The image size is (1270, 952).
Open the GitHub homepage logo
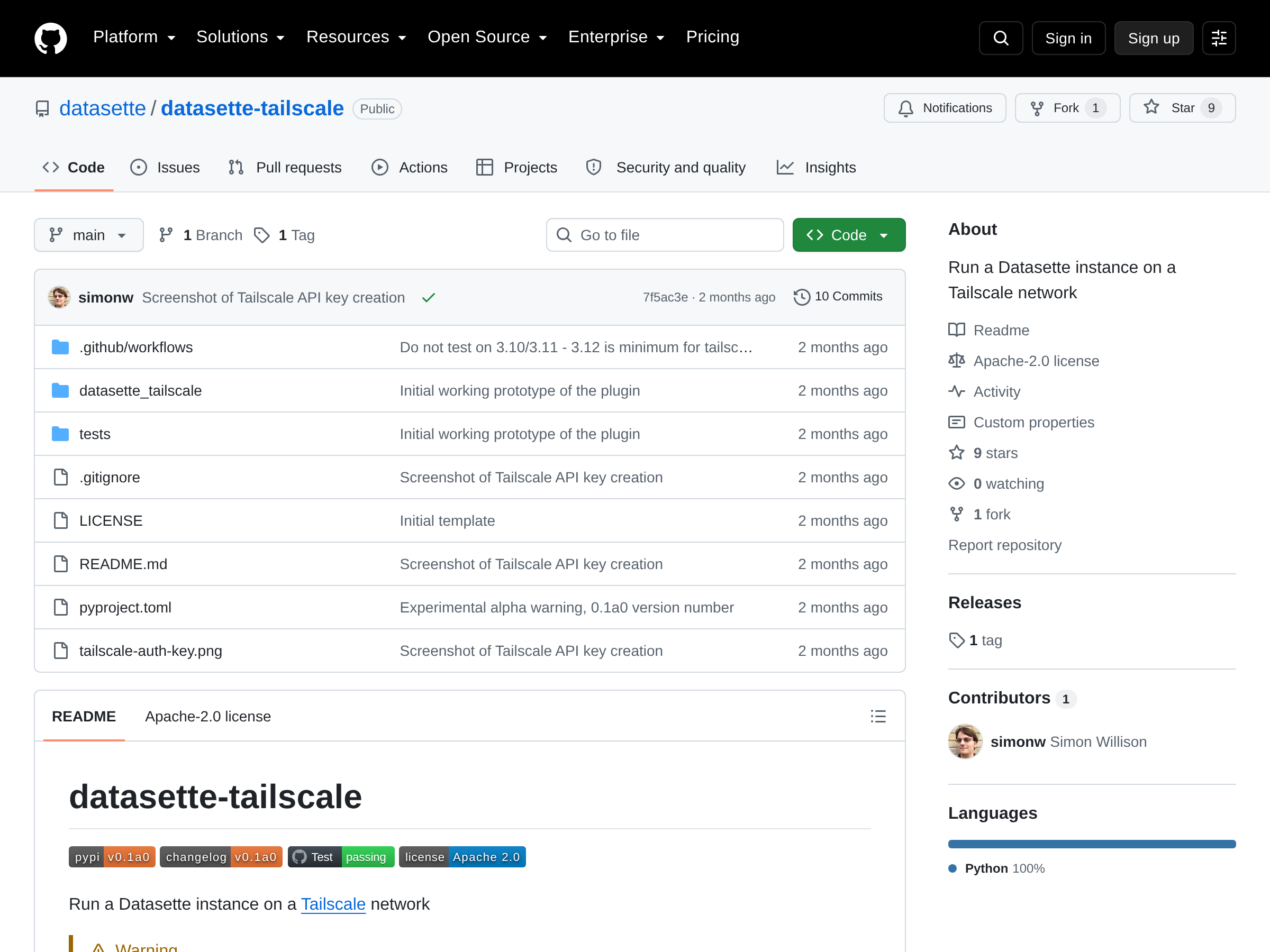click(x=50, y=38)
